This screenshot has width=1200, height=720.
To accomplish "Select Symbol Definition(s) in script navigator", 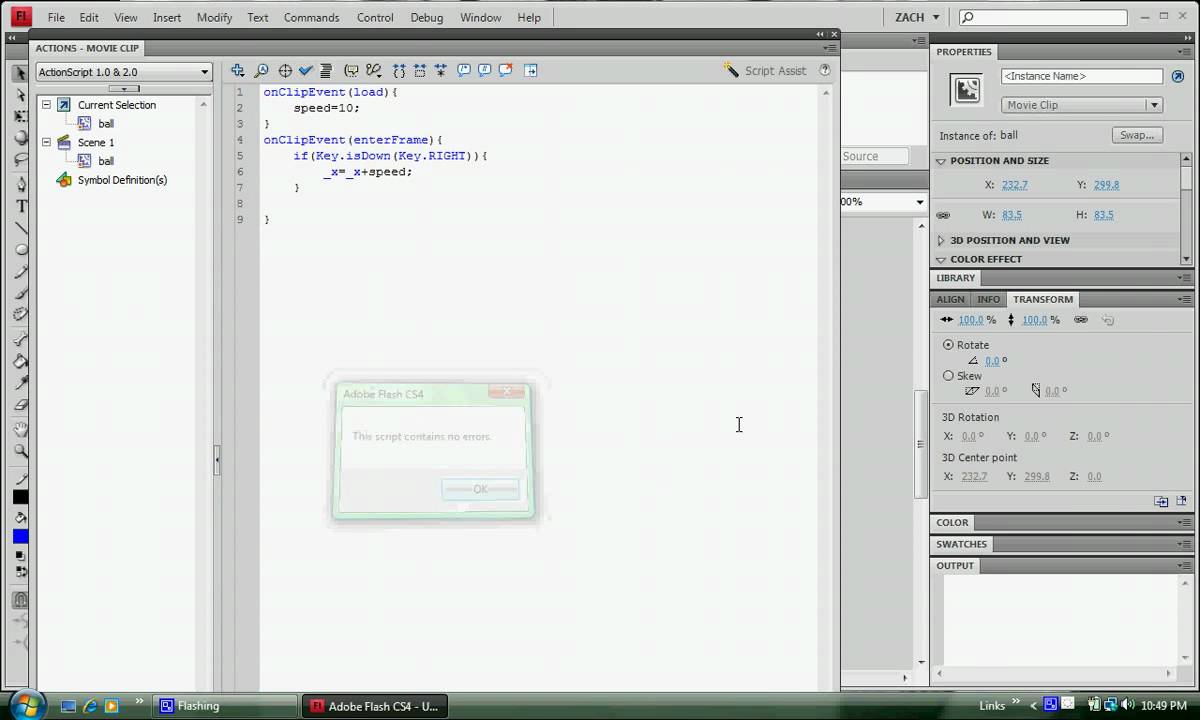I will point(122,180).
